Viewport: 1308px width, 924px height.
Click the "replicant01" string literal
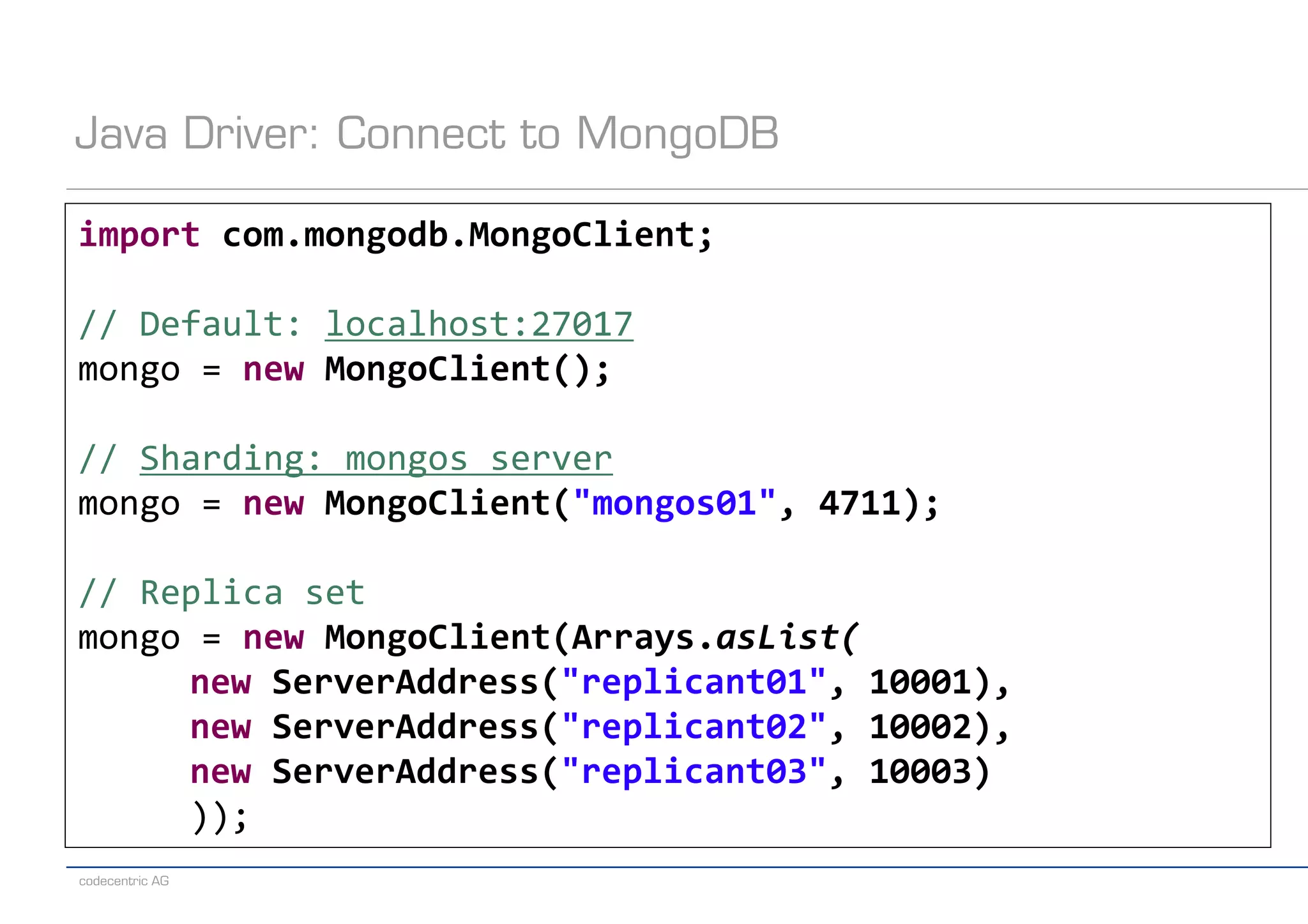click(x=694, y=682)
